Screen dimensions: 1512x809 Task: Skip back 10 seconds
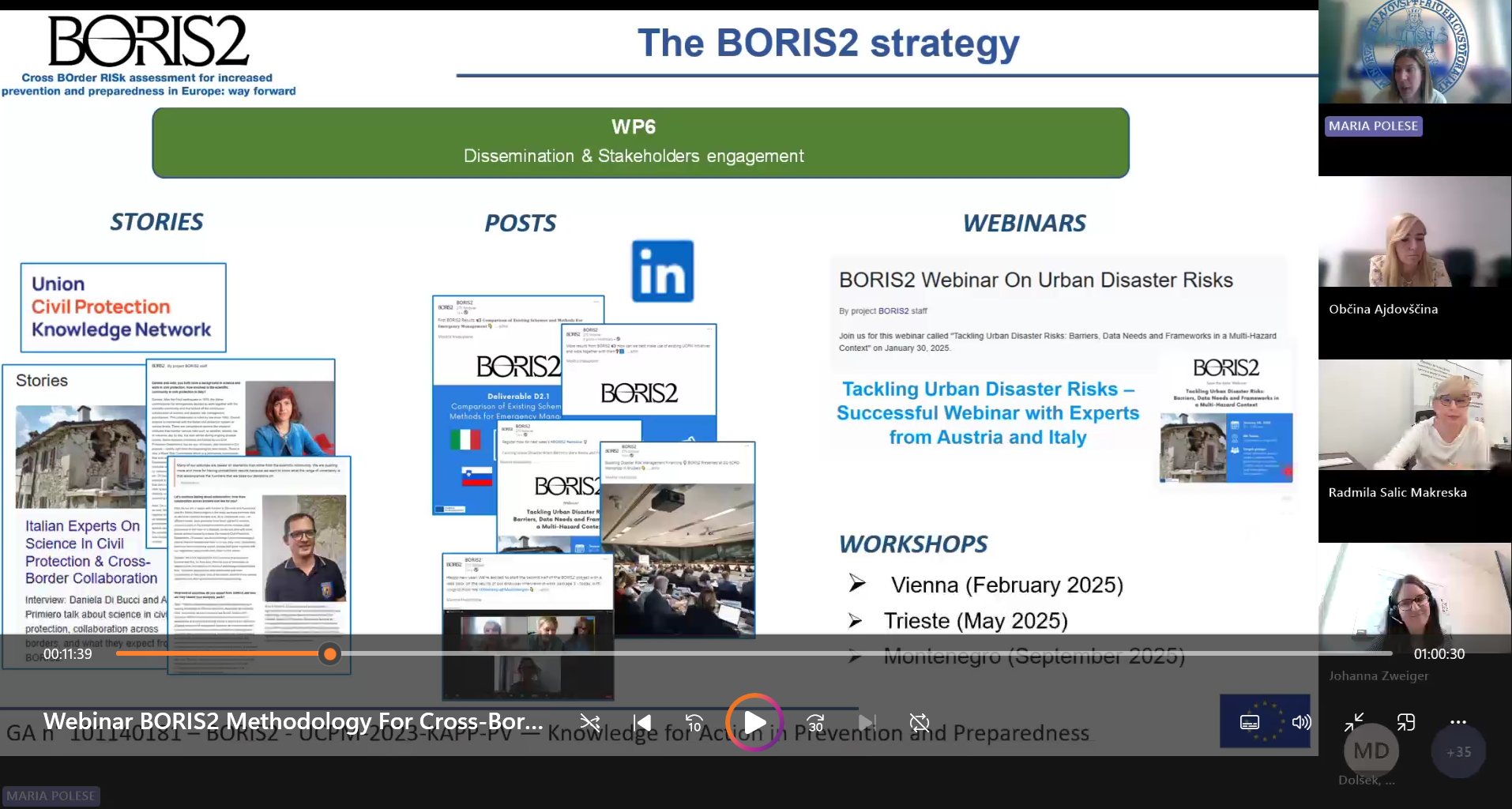(x=694, y=722)
